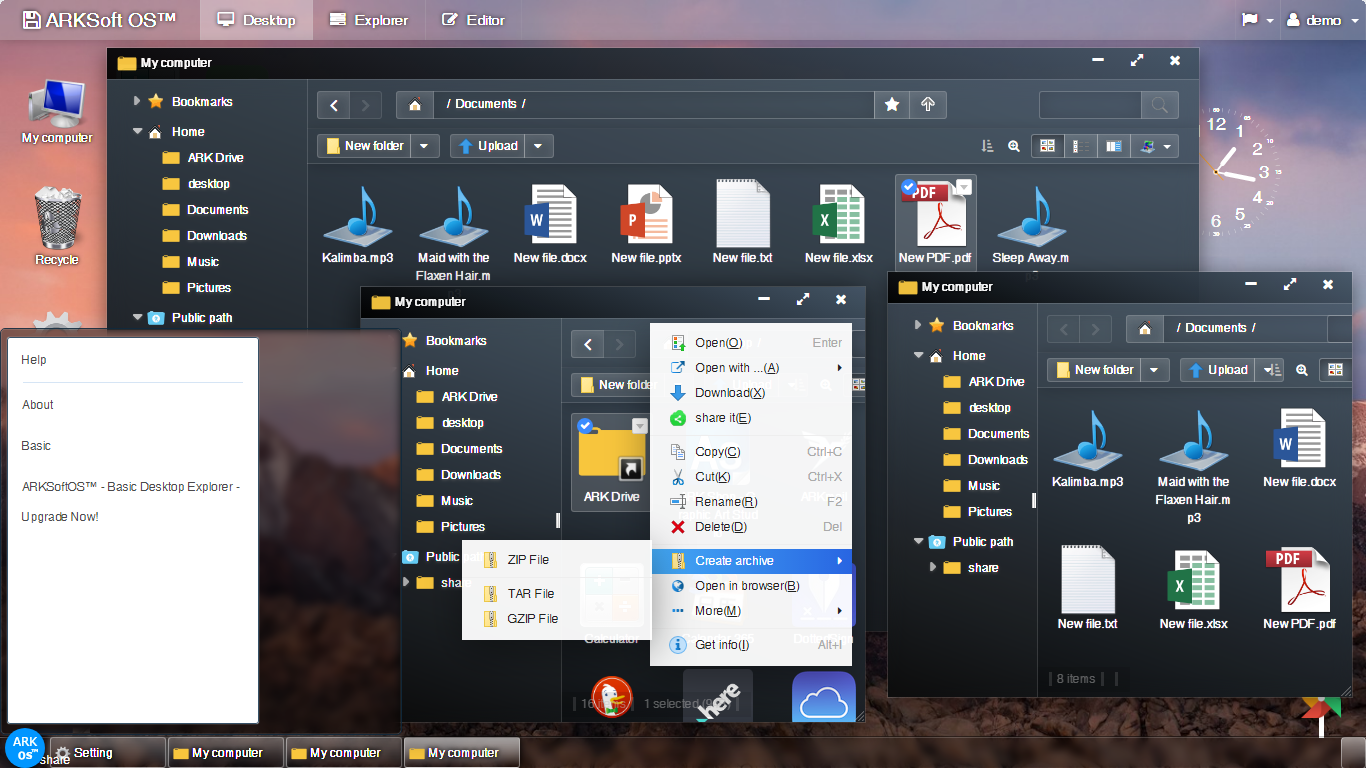Uncheck the selection mark on ARK Drive folder
The image size is (1366, 768).
[585, 425]
